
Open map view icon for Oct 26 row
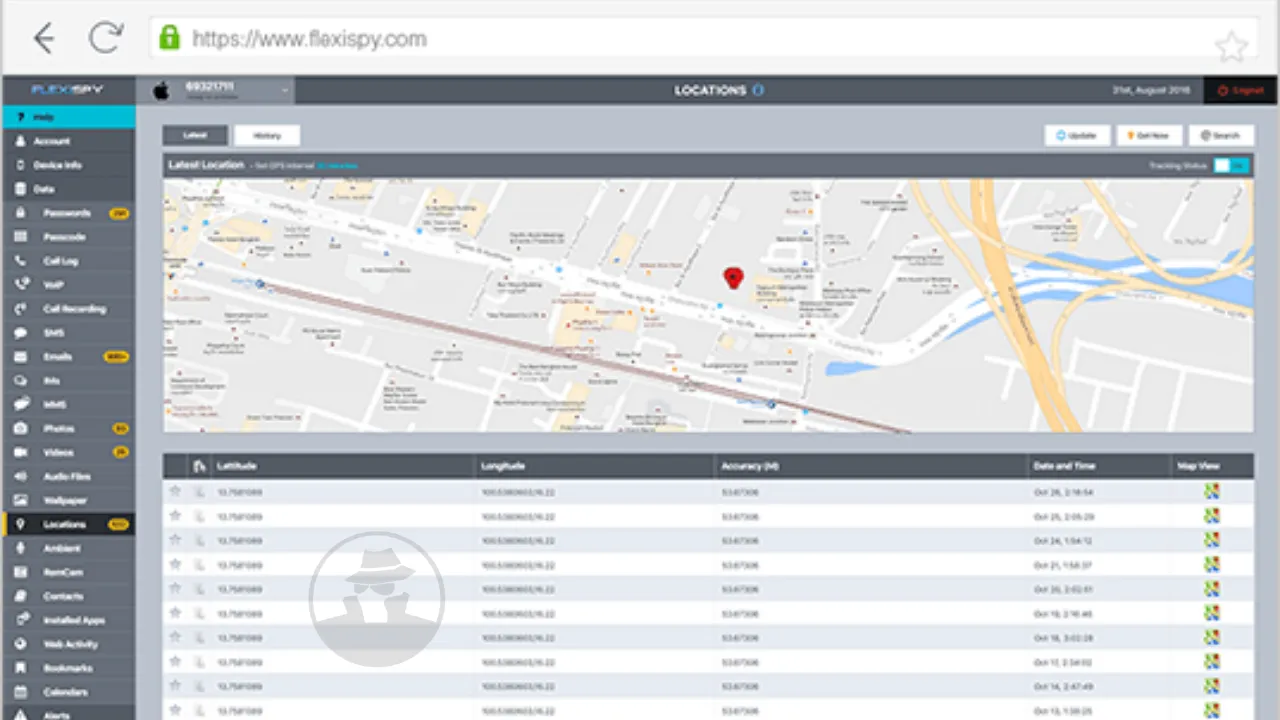coord(1212,491)
